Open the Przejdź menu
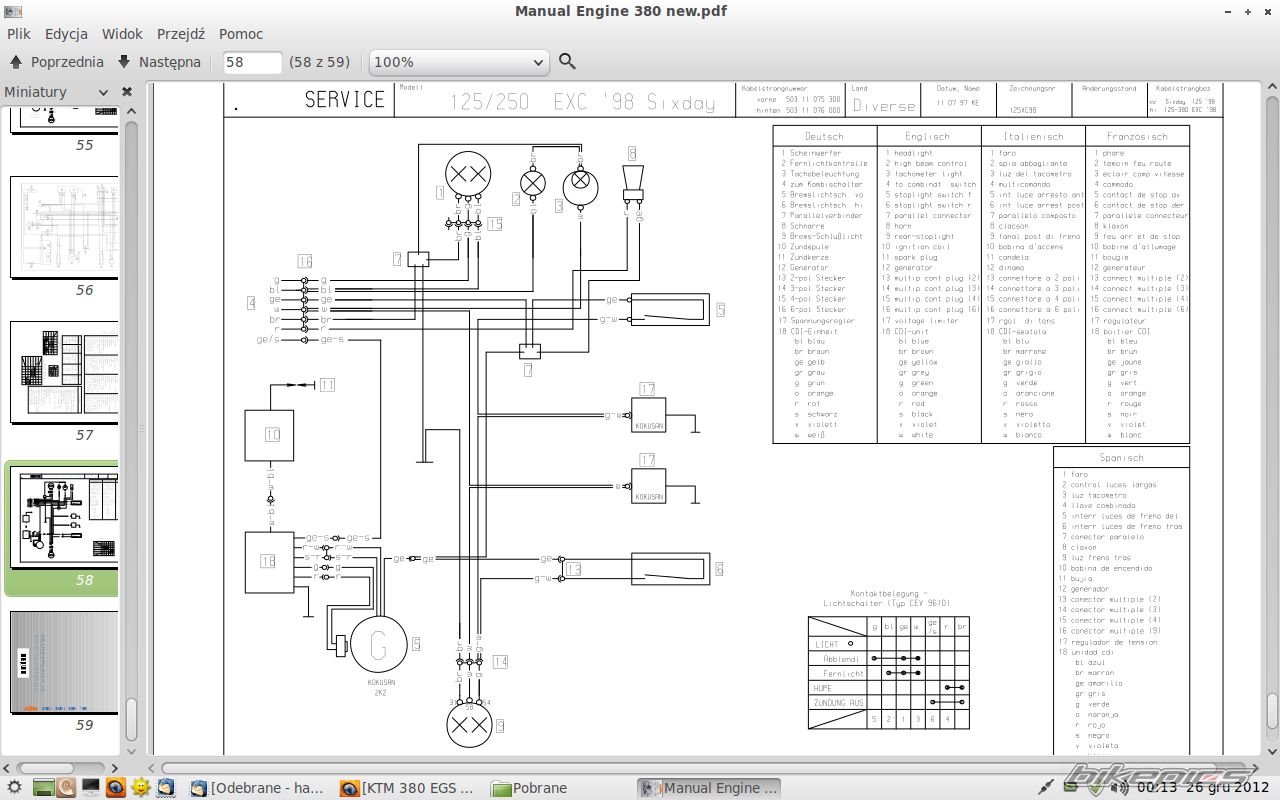This screenshot has height=800, width=1280. [181, 34]
